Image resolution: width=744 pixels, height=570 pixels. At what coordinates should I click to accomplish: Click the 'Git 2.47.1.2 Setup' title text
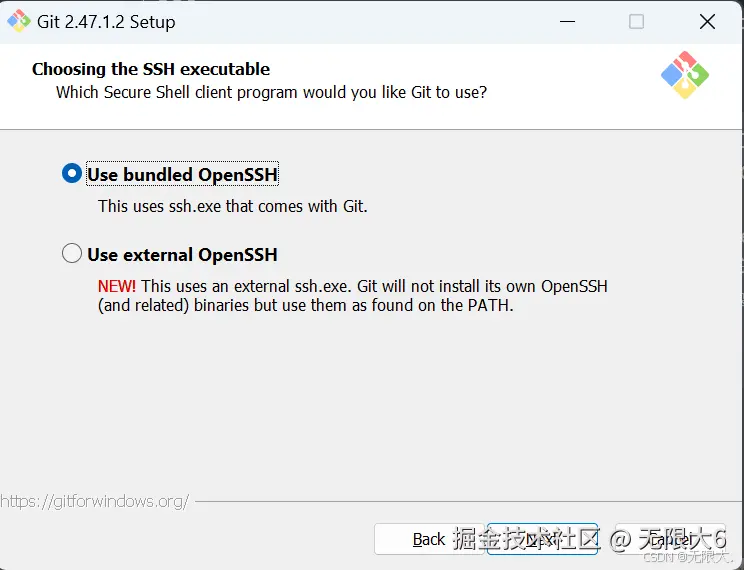pos(106,22)
